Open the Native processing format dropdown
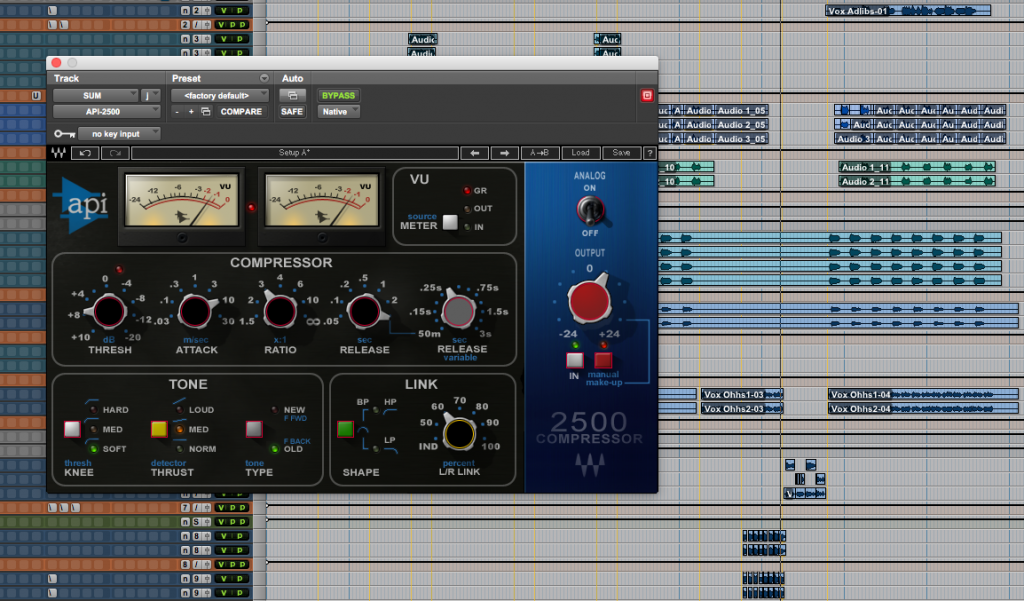The height and width of the screenshot is (601, 1024). [x=338, y=111]
